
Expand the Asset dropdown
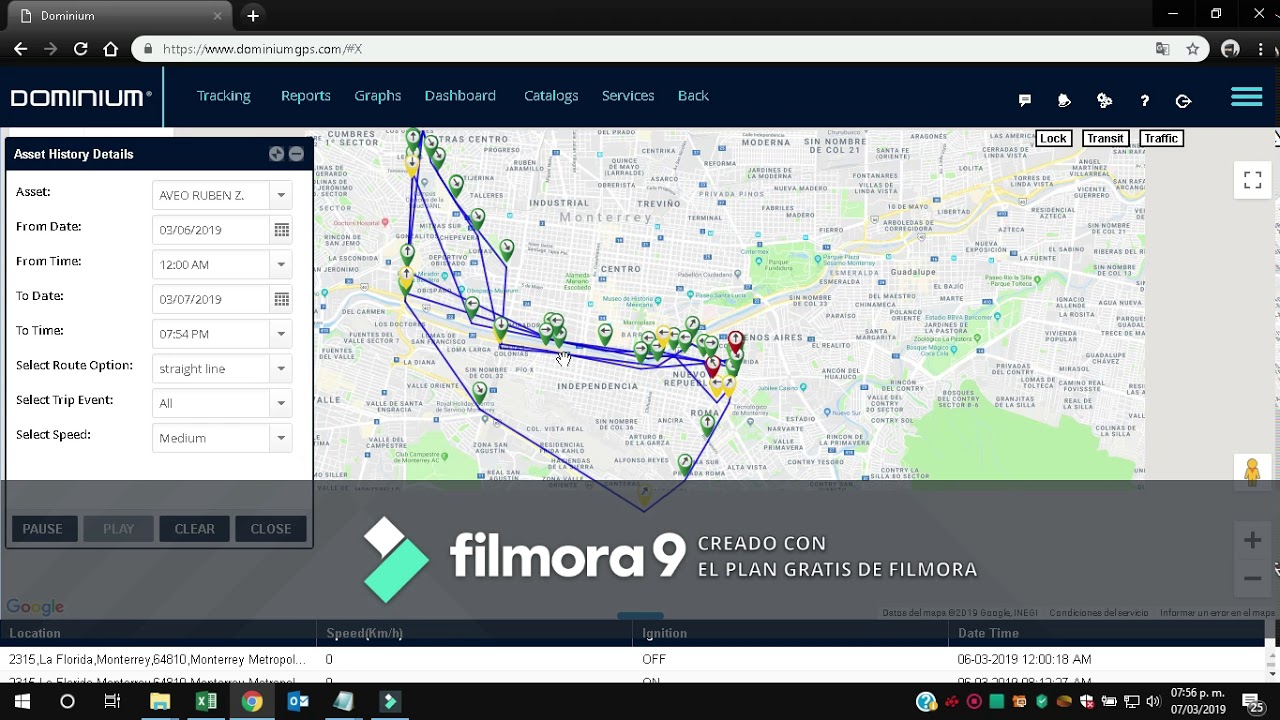pyautogui.click(x=281, y=195)
